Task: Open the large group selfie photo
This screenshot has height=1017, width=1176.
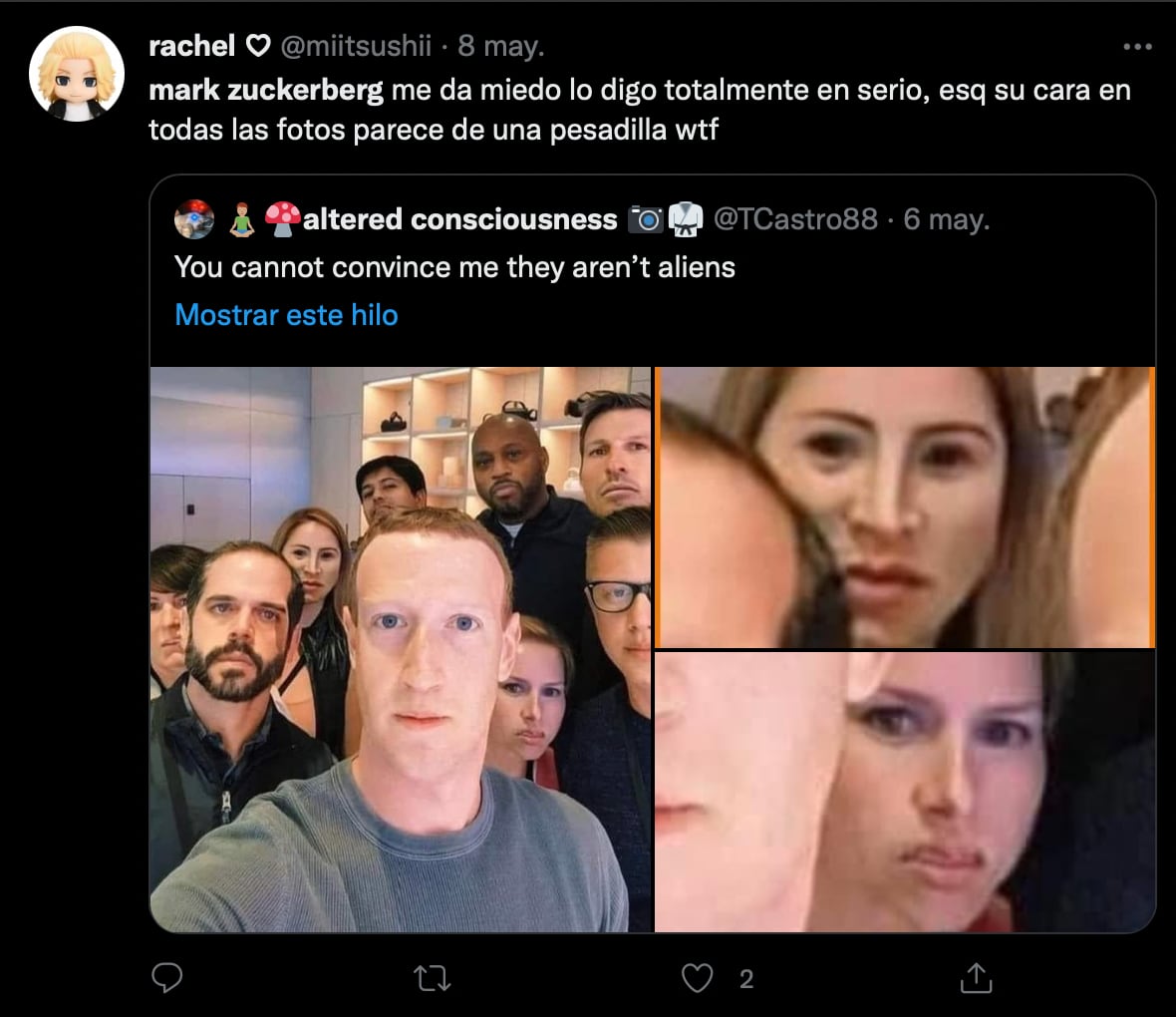Action: point(401,649)
